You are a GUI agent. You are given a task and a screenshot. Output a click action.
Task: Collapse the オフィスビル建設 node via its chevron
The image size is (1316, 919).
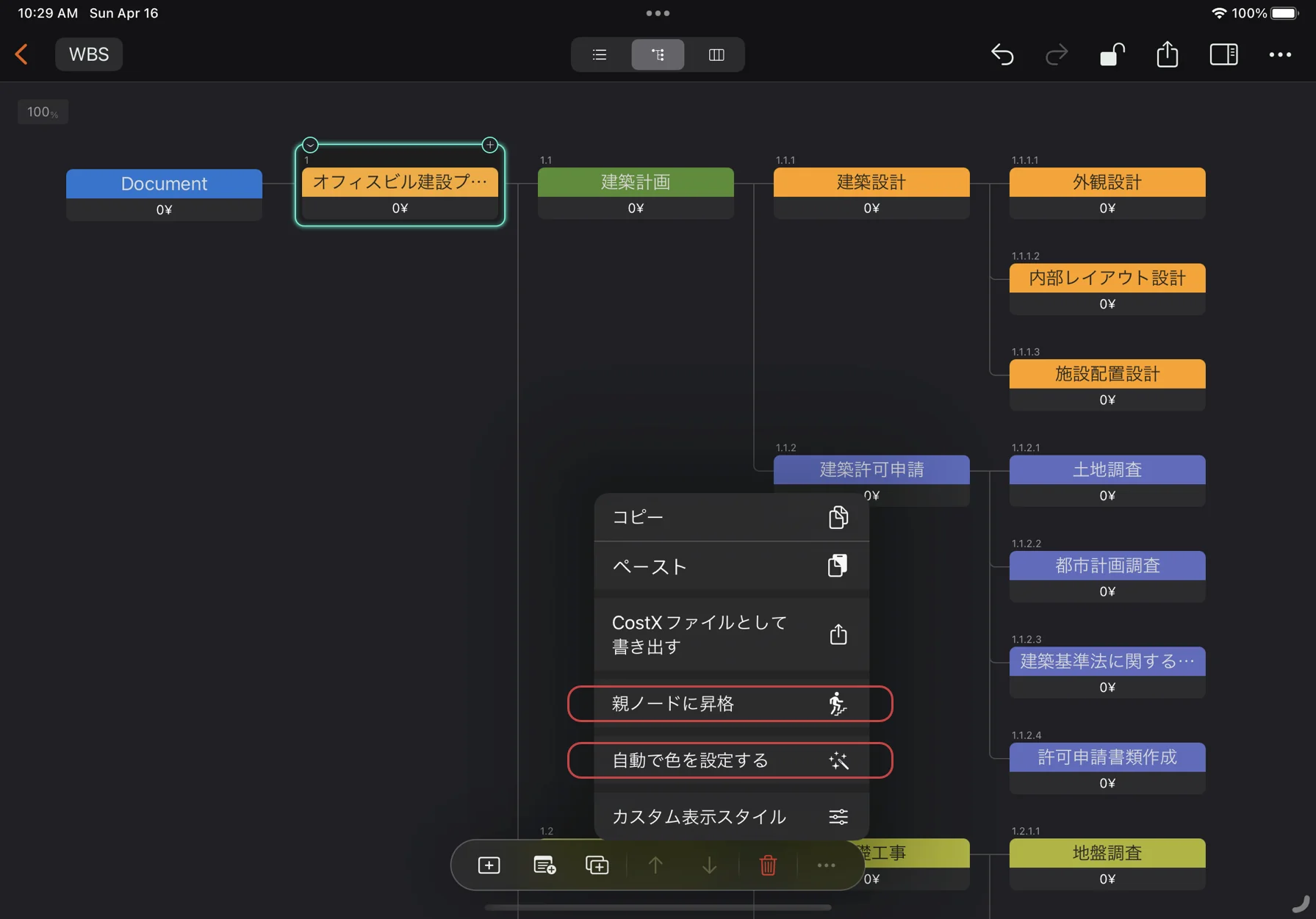click(310, 144)
